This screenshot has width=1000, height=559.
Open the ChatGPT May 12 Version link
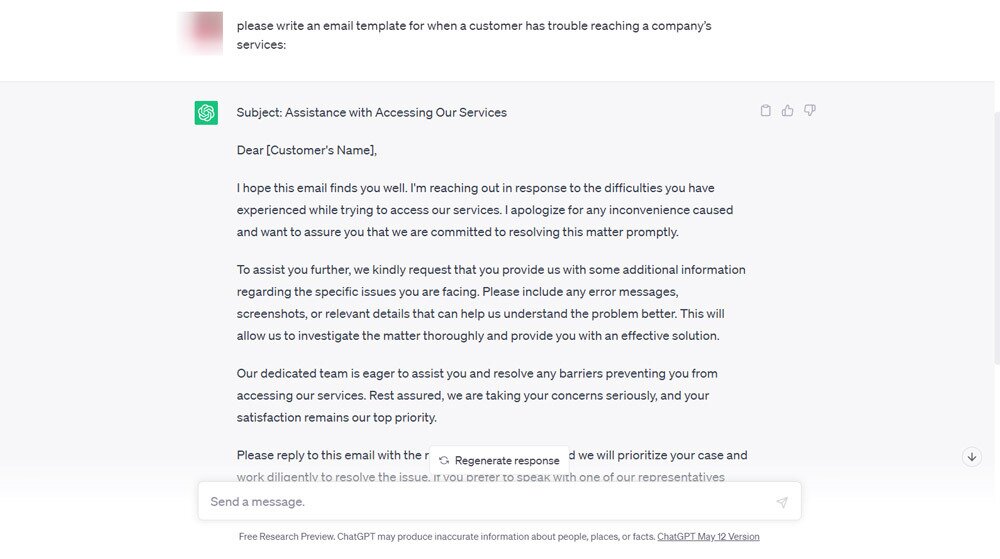(x=708, y=537)
